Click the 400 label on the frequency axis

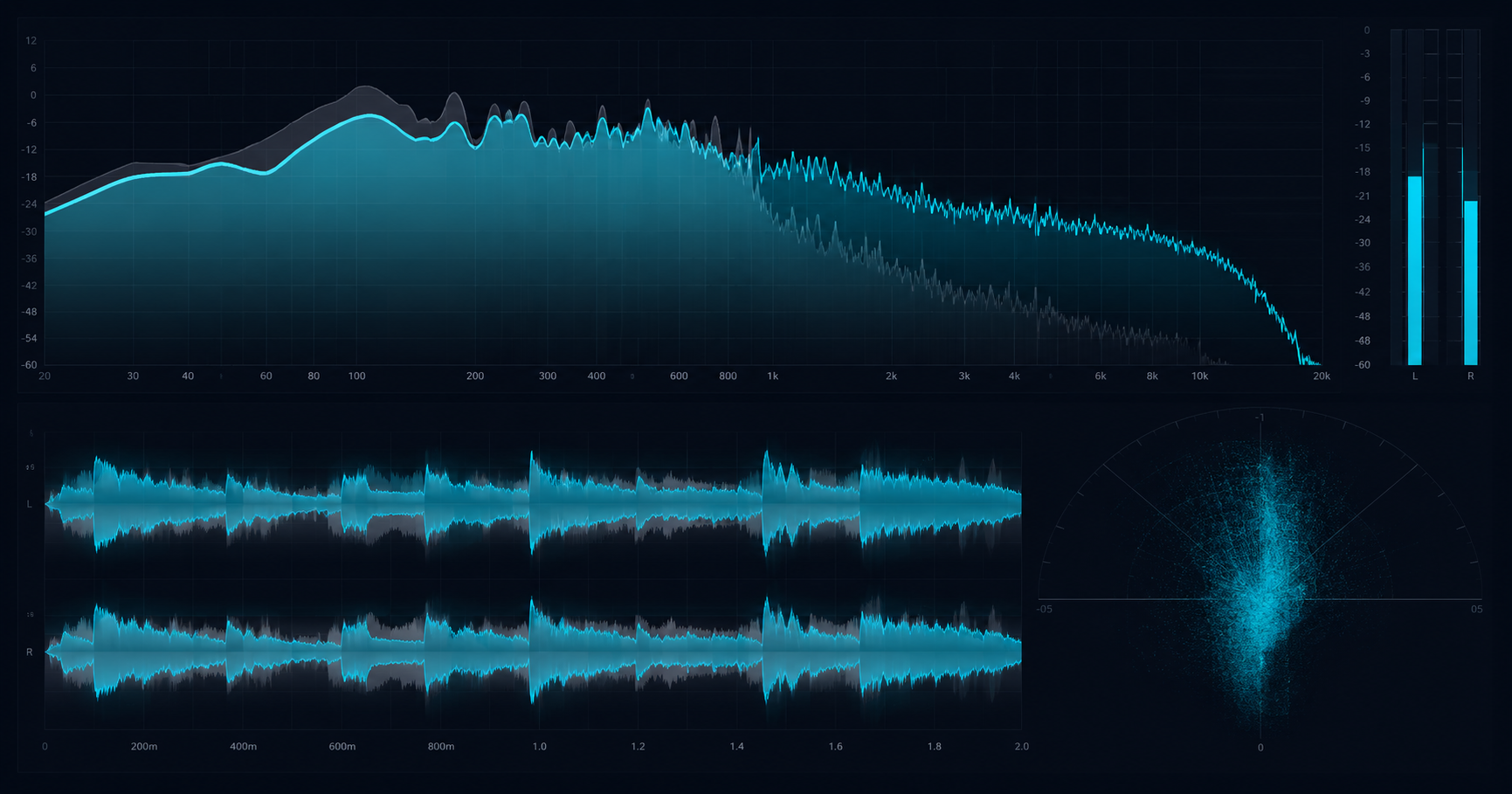pos(597,376)
